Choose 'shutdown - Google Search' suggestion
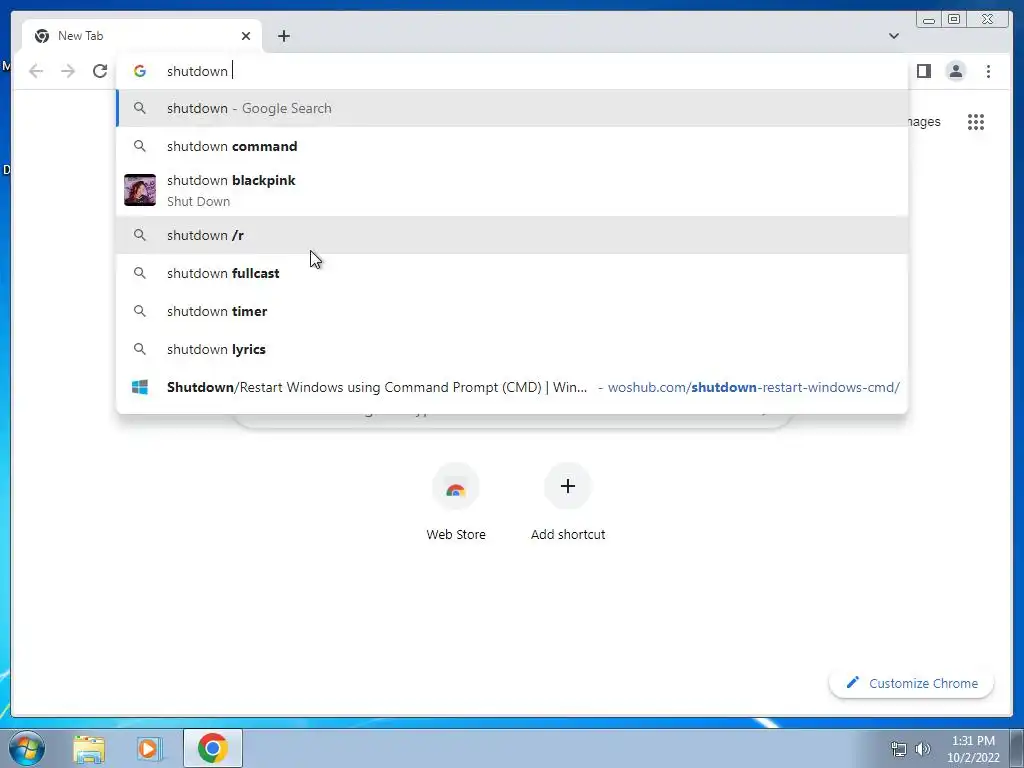Screen dimensions: 1024x768 click(512, 108)
